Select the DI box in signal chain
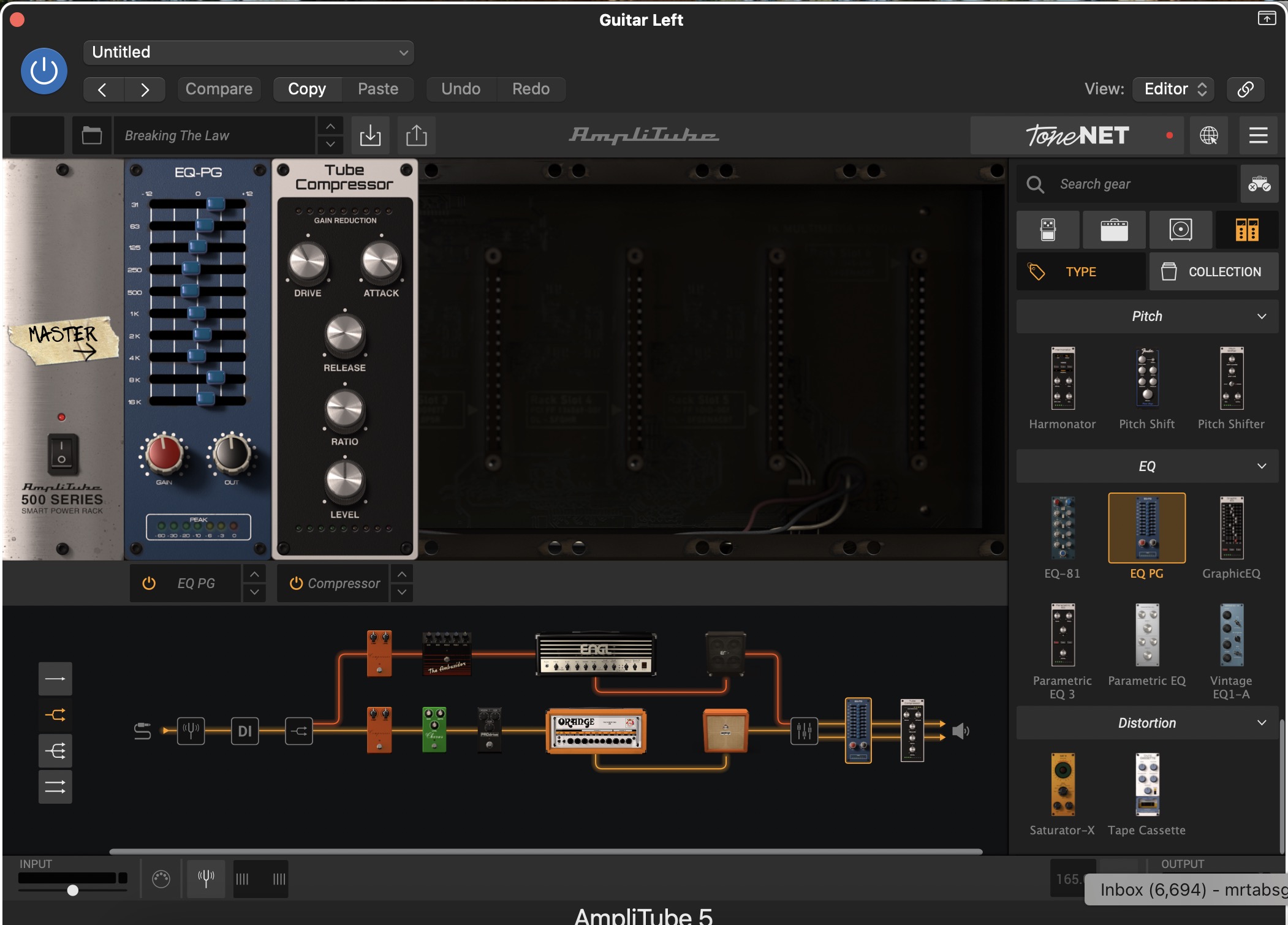Viewport: 1288px width, 925px height. [x=244, y=730]
